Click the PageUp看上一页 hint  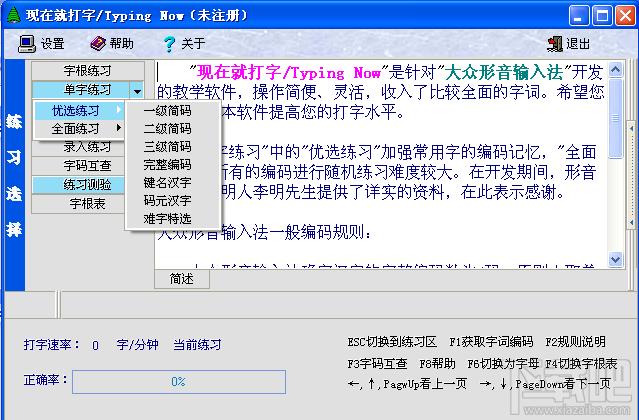pos(407,384)
